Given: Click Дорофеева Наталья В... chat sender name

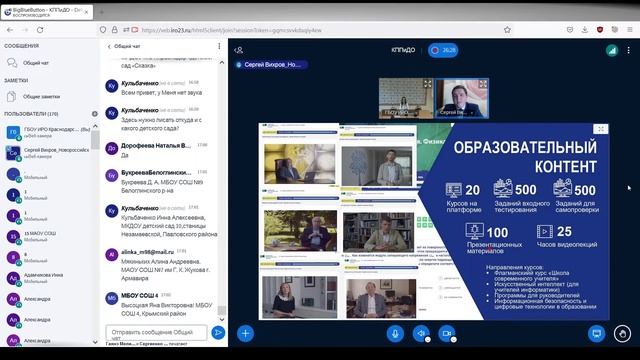Looking at the screenshot, I should click(156, 145).
